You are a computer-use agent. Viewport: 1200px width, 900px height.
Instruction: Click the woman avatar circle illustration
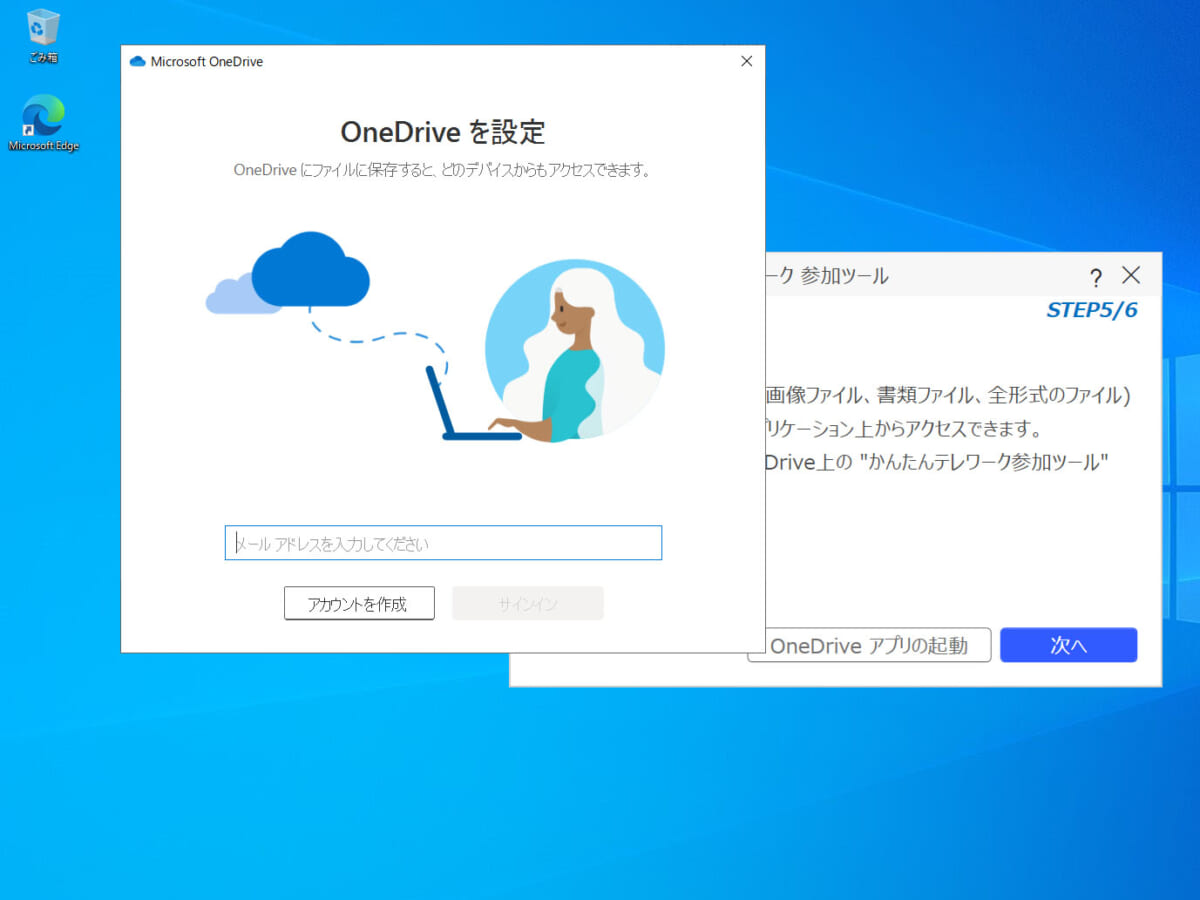574,349
